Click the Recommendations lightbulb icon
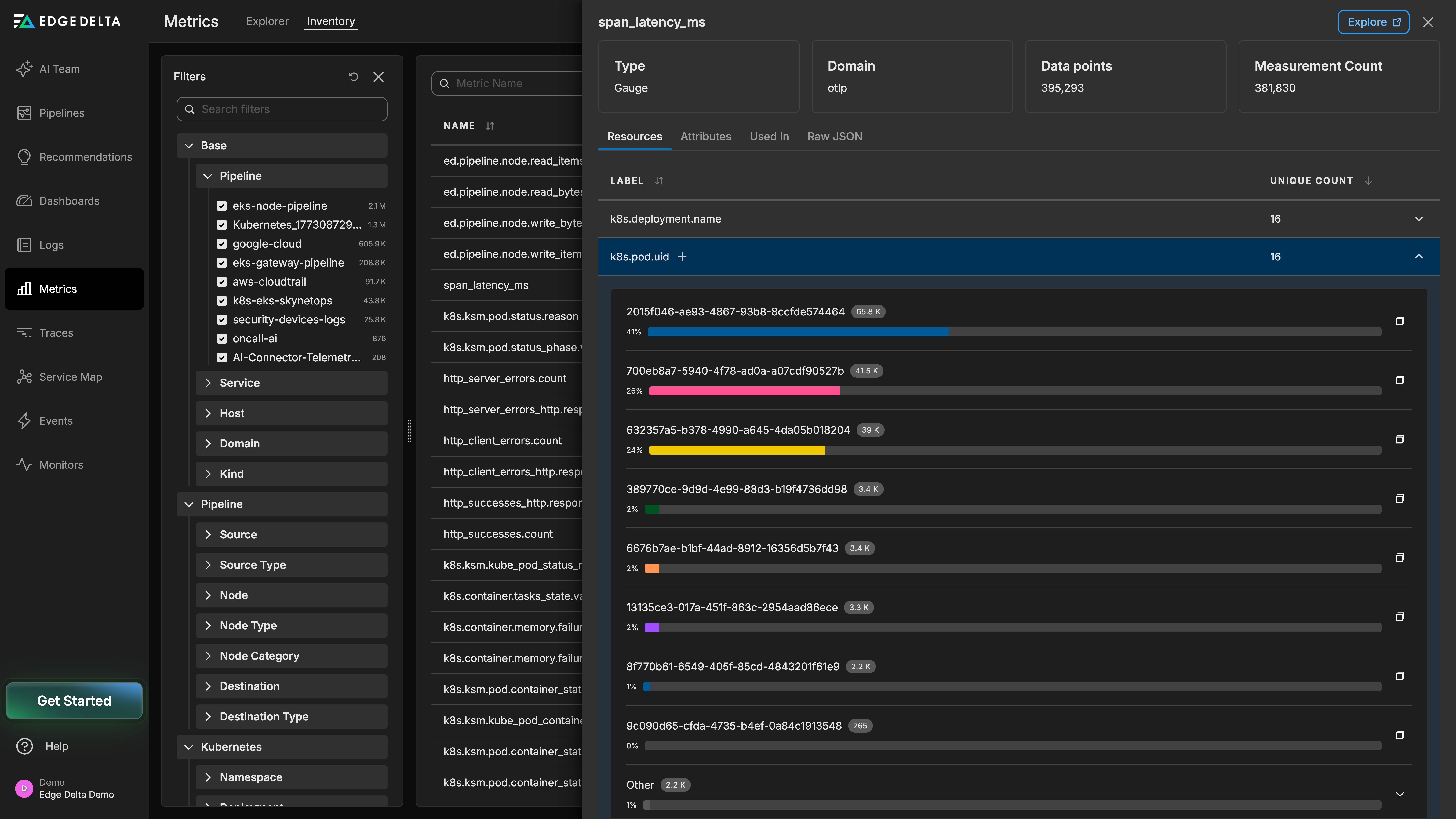 click(x=24, y=157)
